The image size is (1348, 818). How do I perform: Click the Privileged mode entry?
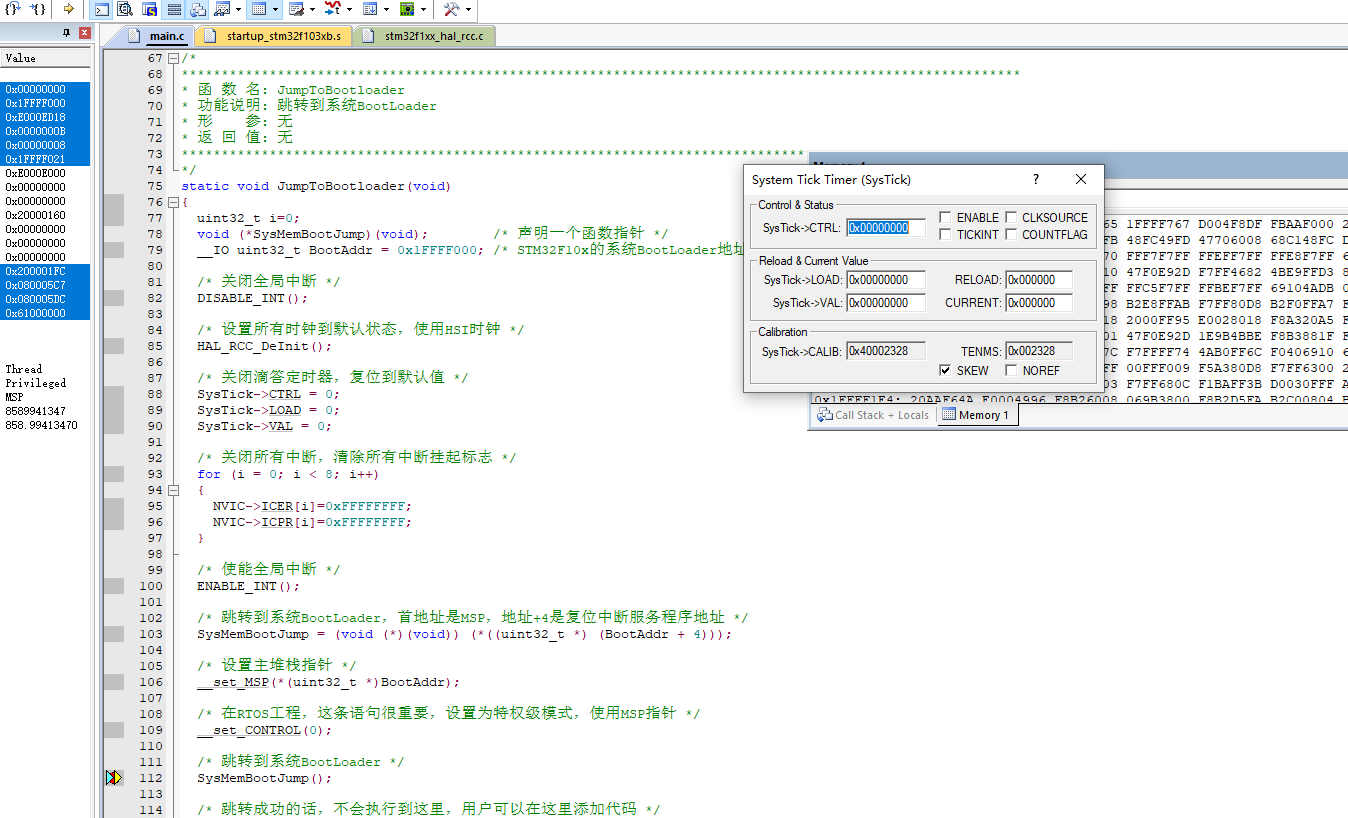[x=35, y=383]
